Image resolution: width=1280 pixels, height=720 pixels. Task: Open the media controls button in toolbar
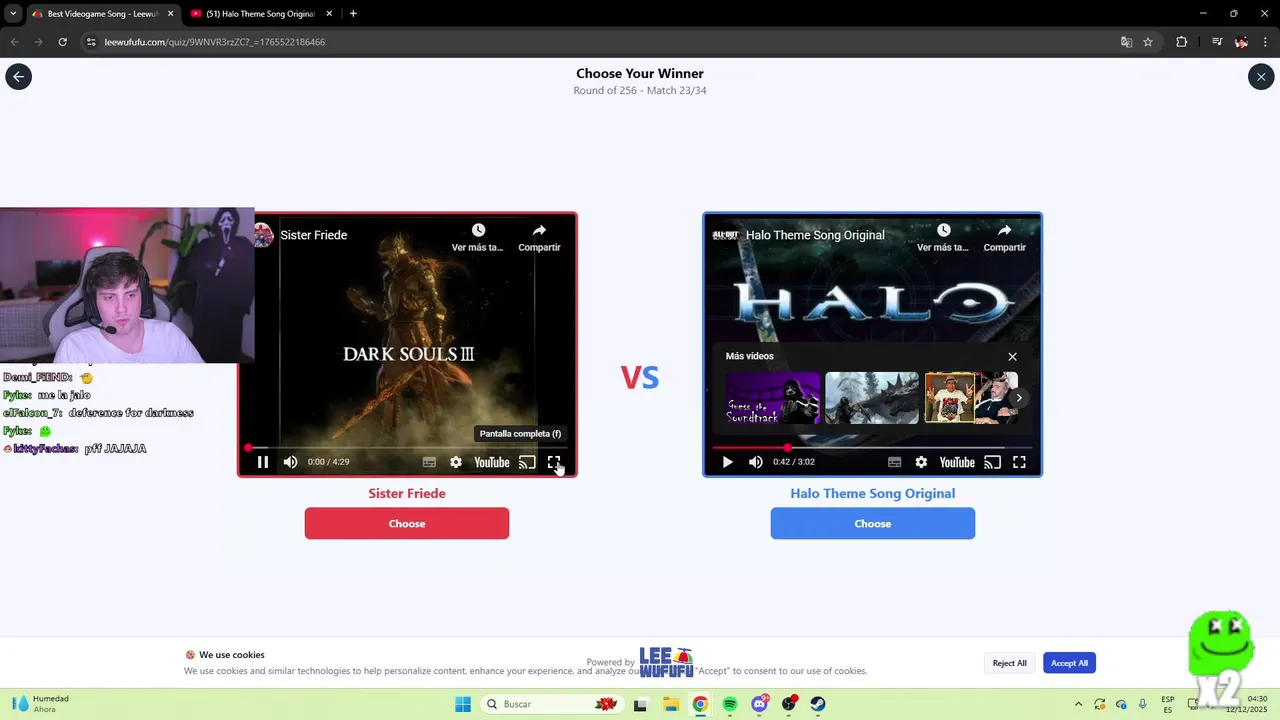(x=1217, y=42)
